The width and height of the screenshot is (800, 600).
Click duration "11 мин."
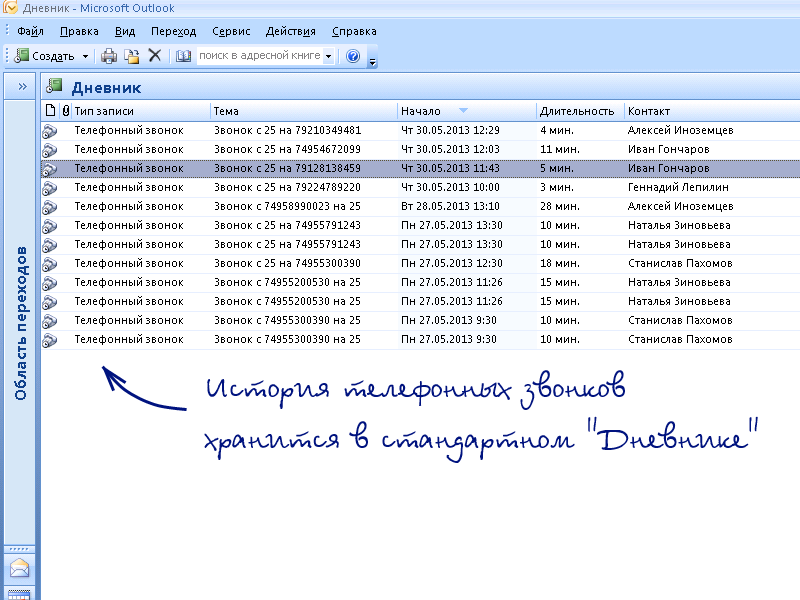pos(560,149)
